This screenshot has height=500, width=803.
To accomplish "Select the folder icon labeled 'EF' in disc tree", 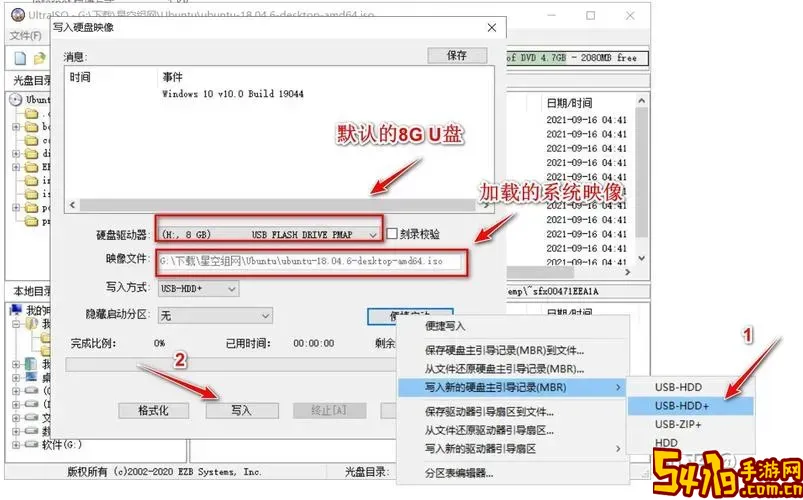I will tap(31, 167).
